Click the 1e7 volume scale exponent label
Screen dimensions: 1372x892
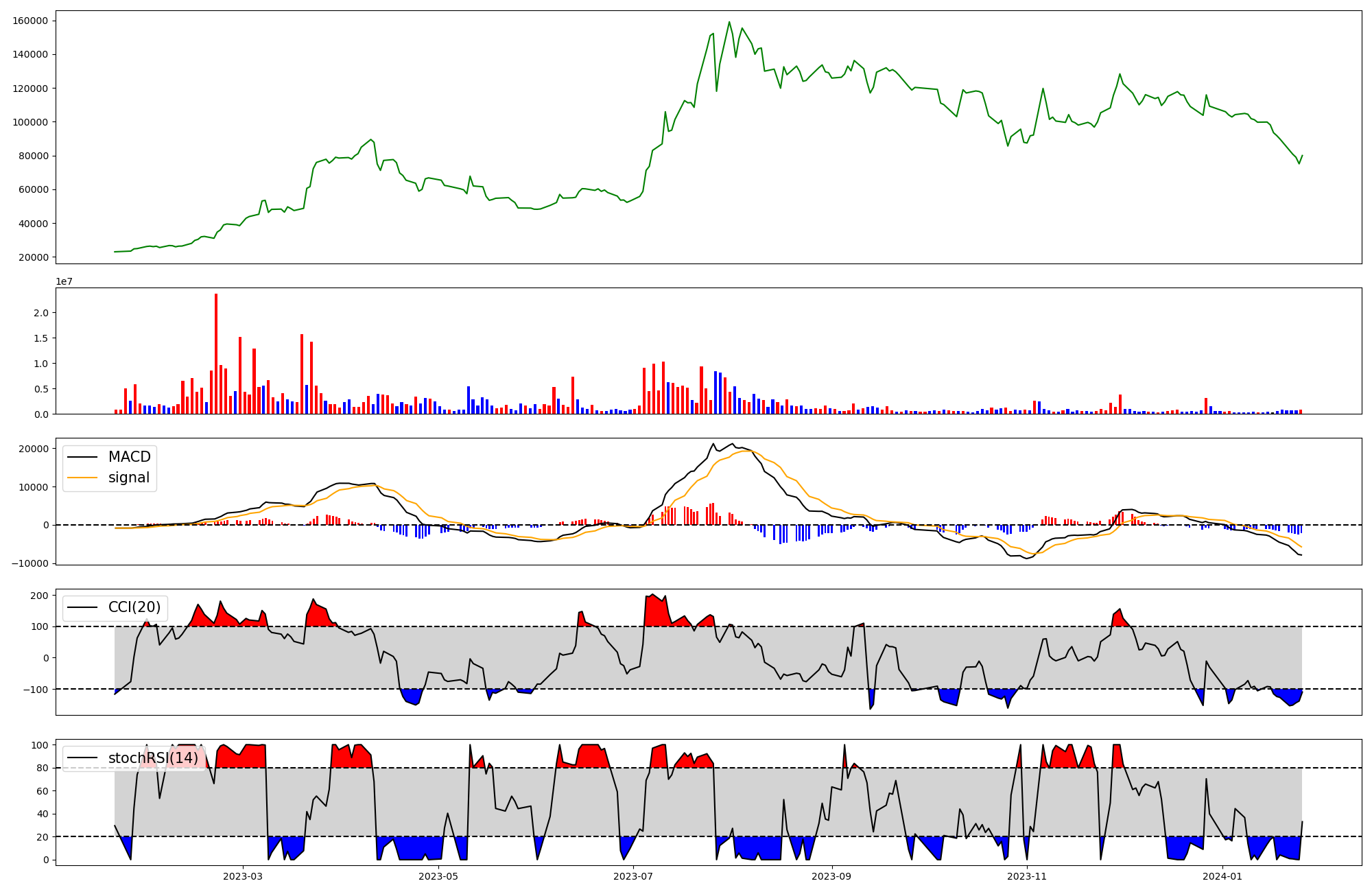tap(64, 281)
